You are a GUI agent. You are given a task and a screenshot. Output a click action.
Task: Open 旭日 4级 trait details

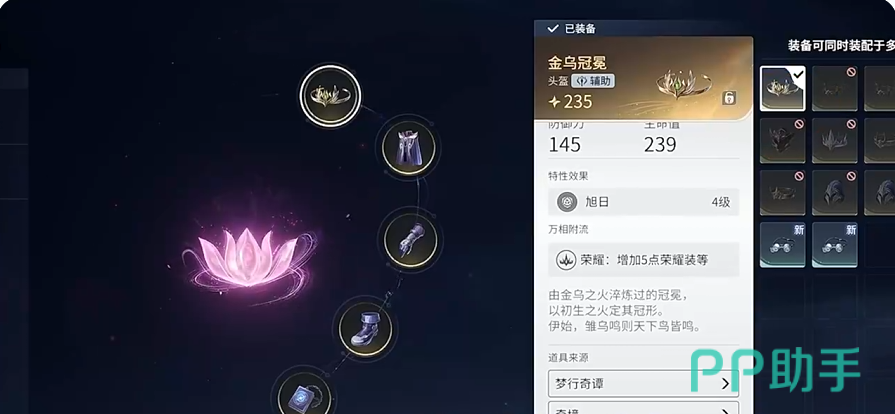(x=643, y=202)
